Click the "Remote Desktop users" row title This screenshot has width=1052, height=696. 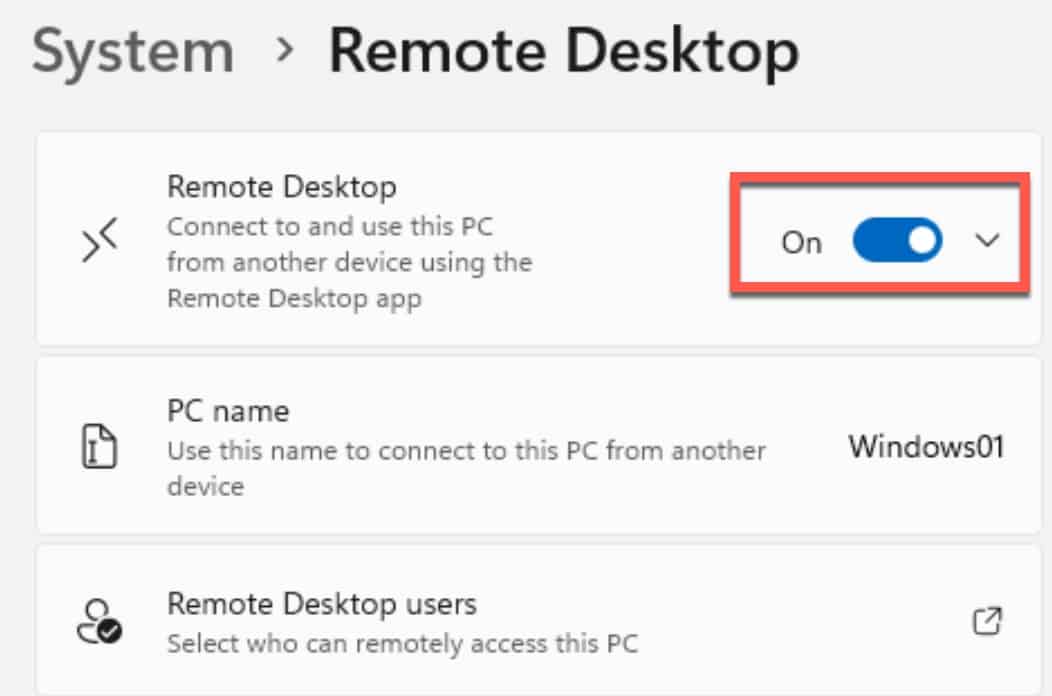pyautogui.click(x=322, y=603)
